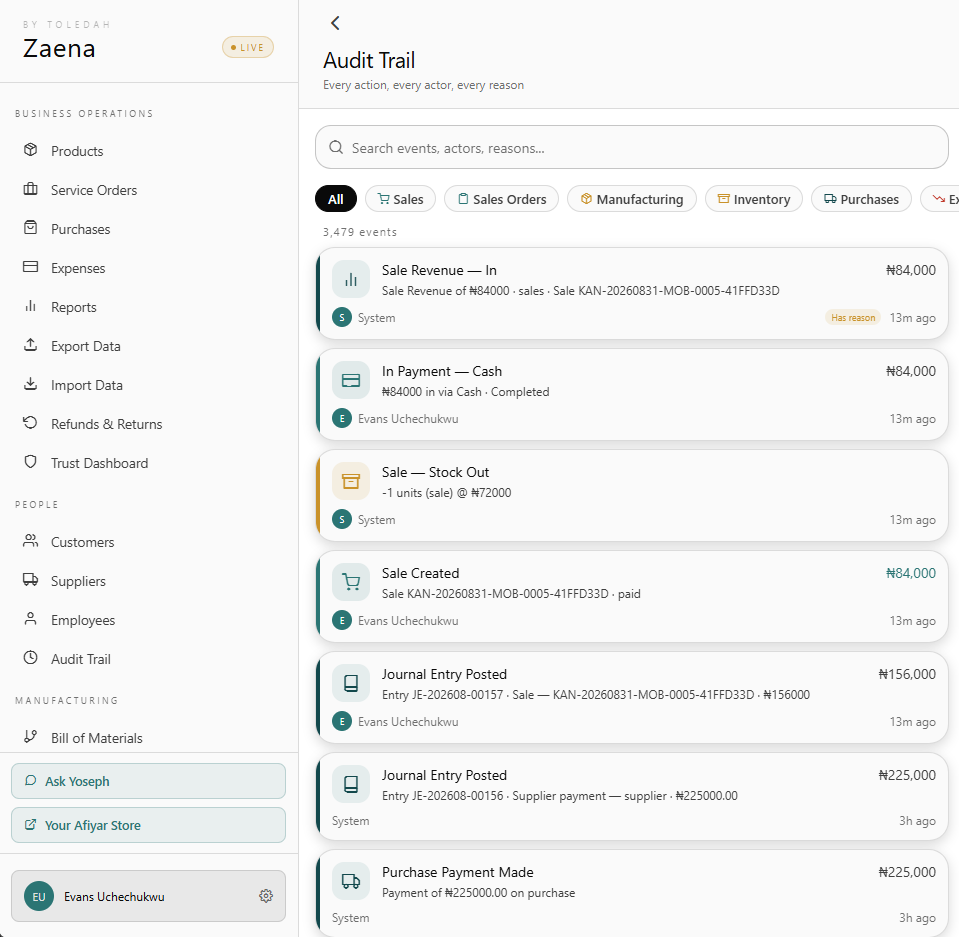Click the Products box icon in sidebar
The height and width of the screenshot is (937, 959).
(x=31, y=150)
